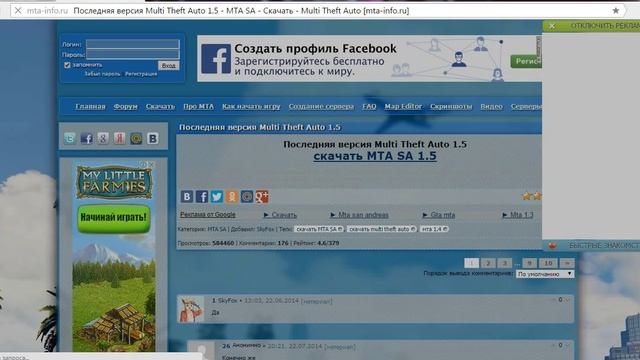Click the My Little Farmies logo

114,182
